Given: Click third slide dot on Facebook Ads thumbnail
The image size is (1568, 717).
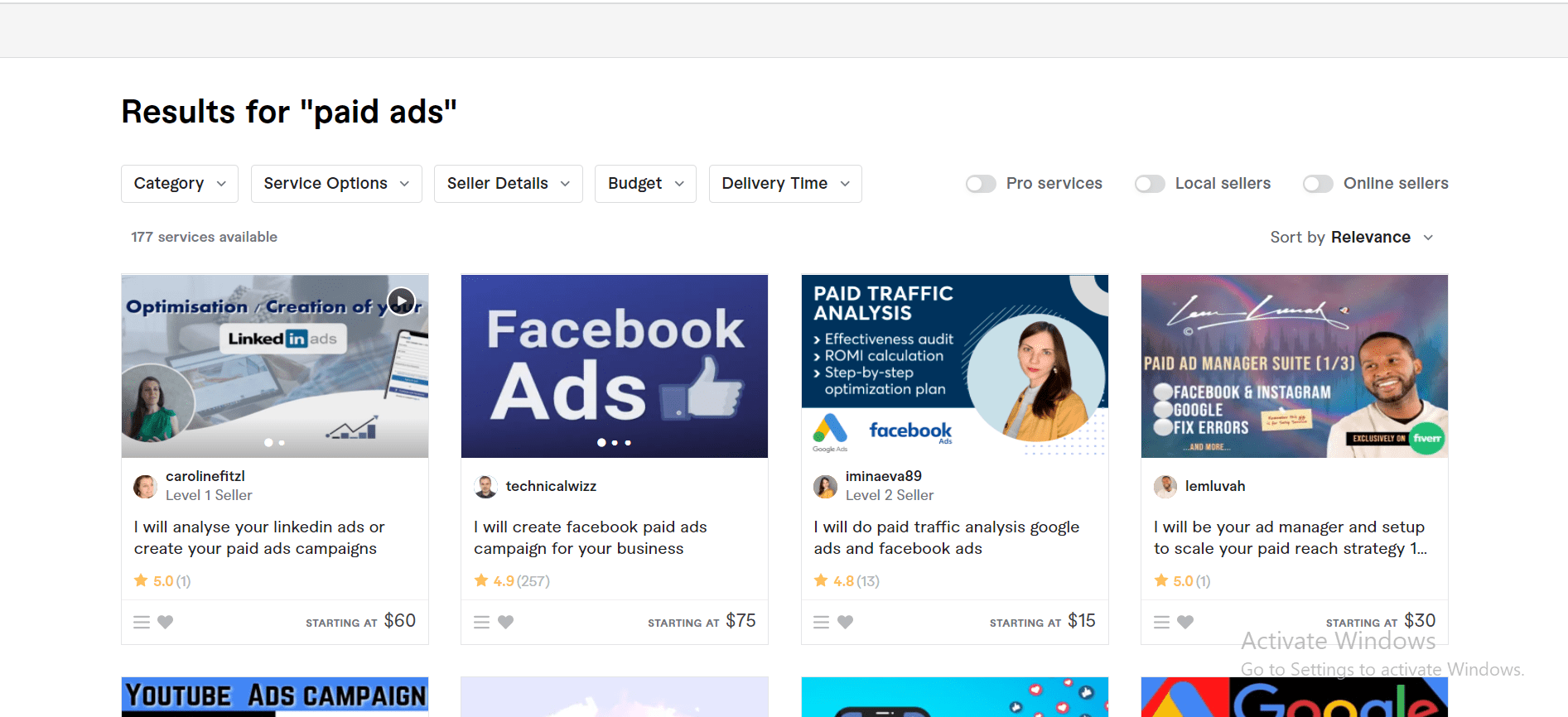Looking at the screenshot, I should pos(628,443).
